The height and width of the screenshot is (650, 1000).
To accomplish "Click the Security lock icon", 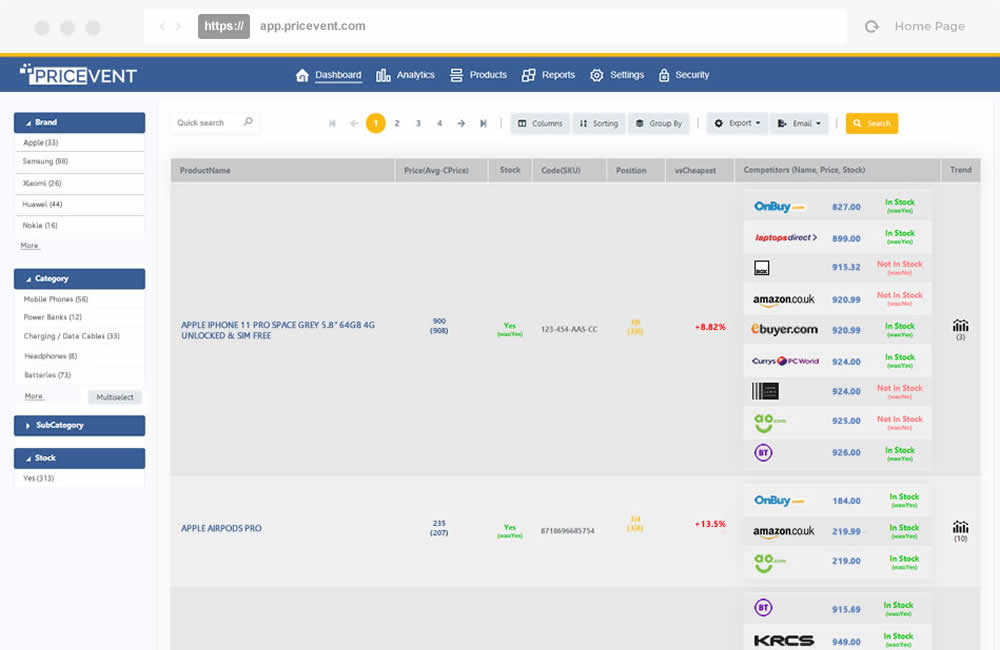I will coord(664,75).
